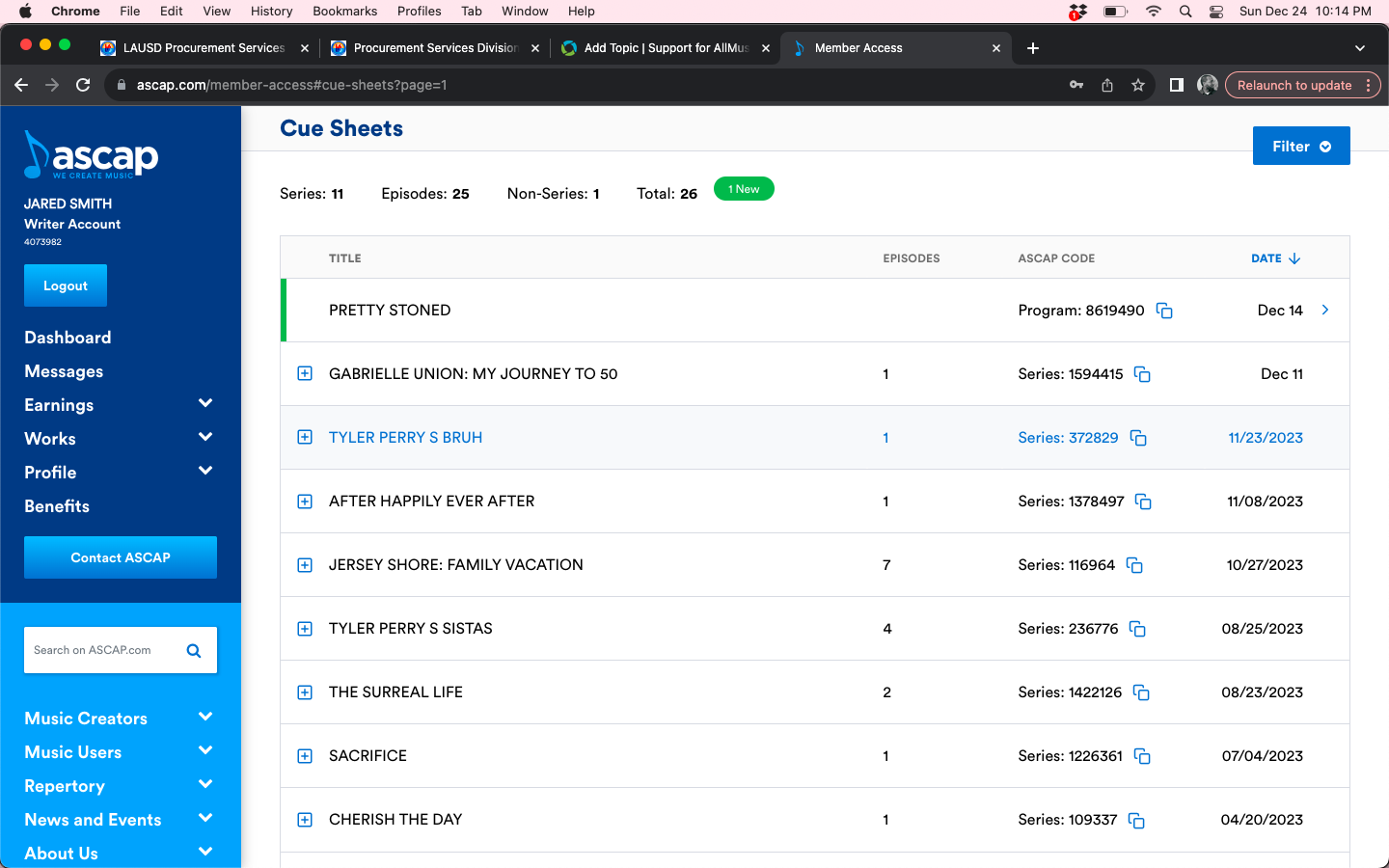The height and width of the screenshot is (868, 1389).
Task: Bookmark this page with the star icon
Action: (1138, 85)
